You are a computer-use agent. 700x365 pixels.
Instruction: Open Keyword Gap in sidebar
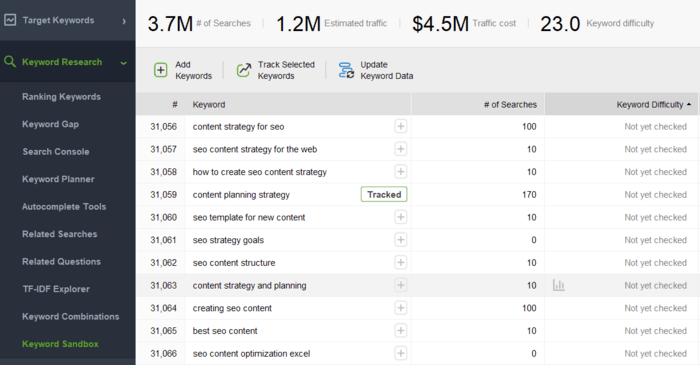(x=50, y=124)
